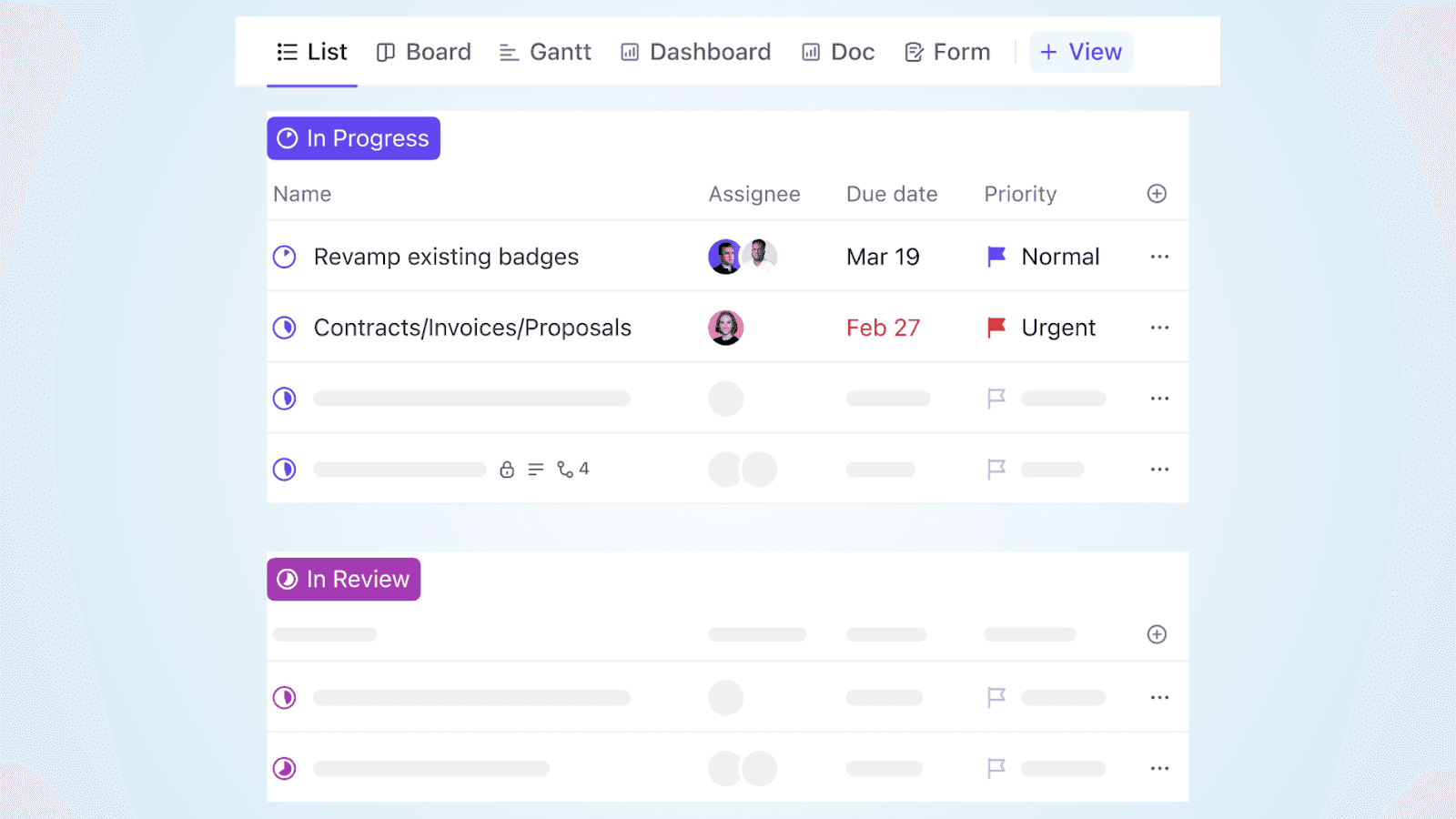The height and width of the screenshot is (819, 1456).
Task: Click the Feb 27 due date link
Action: [x=883, y=328]
